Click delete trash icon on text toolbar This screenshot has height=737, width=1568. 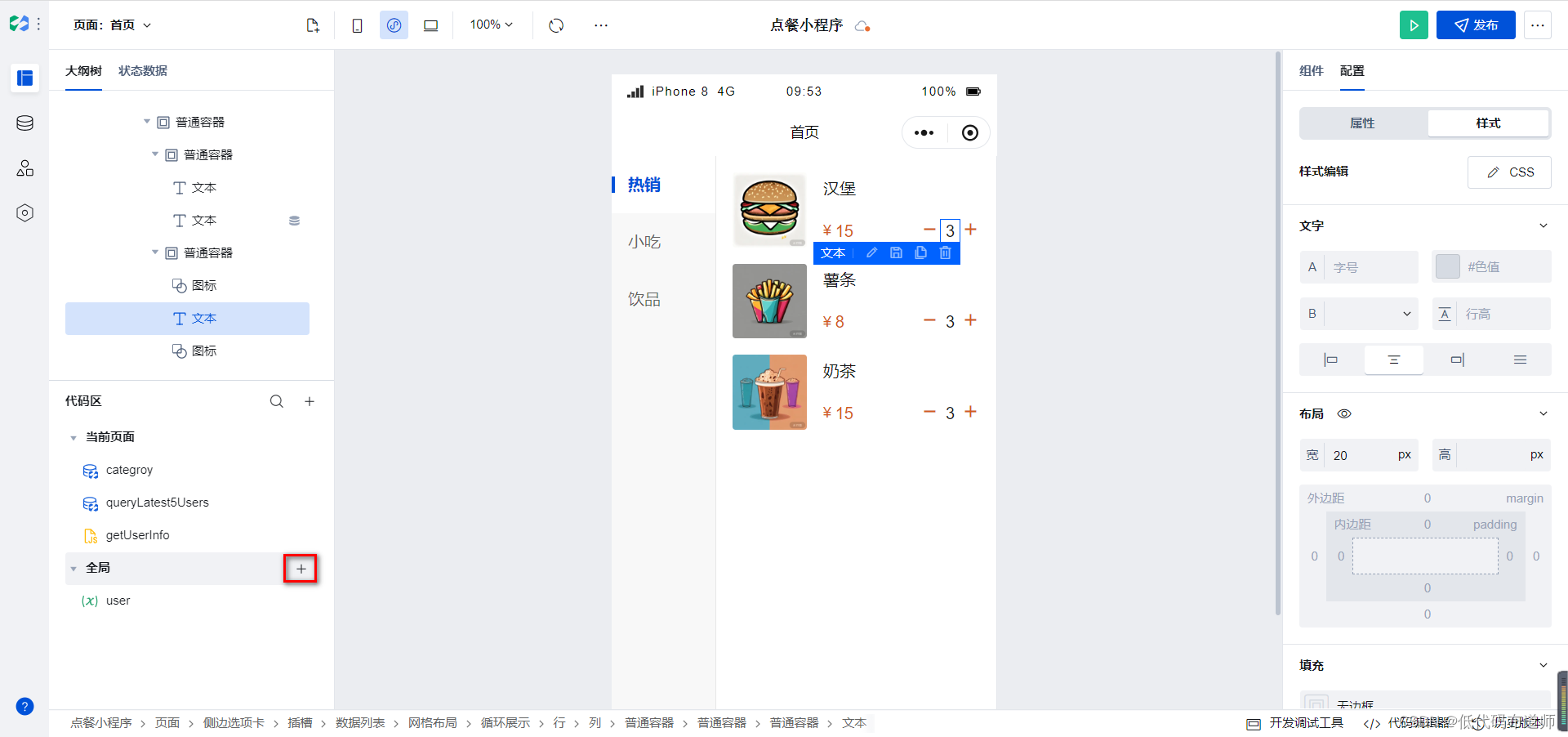pos(945,253)
